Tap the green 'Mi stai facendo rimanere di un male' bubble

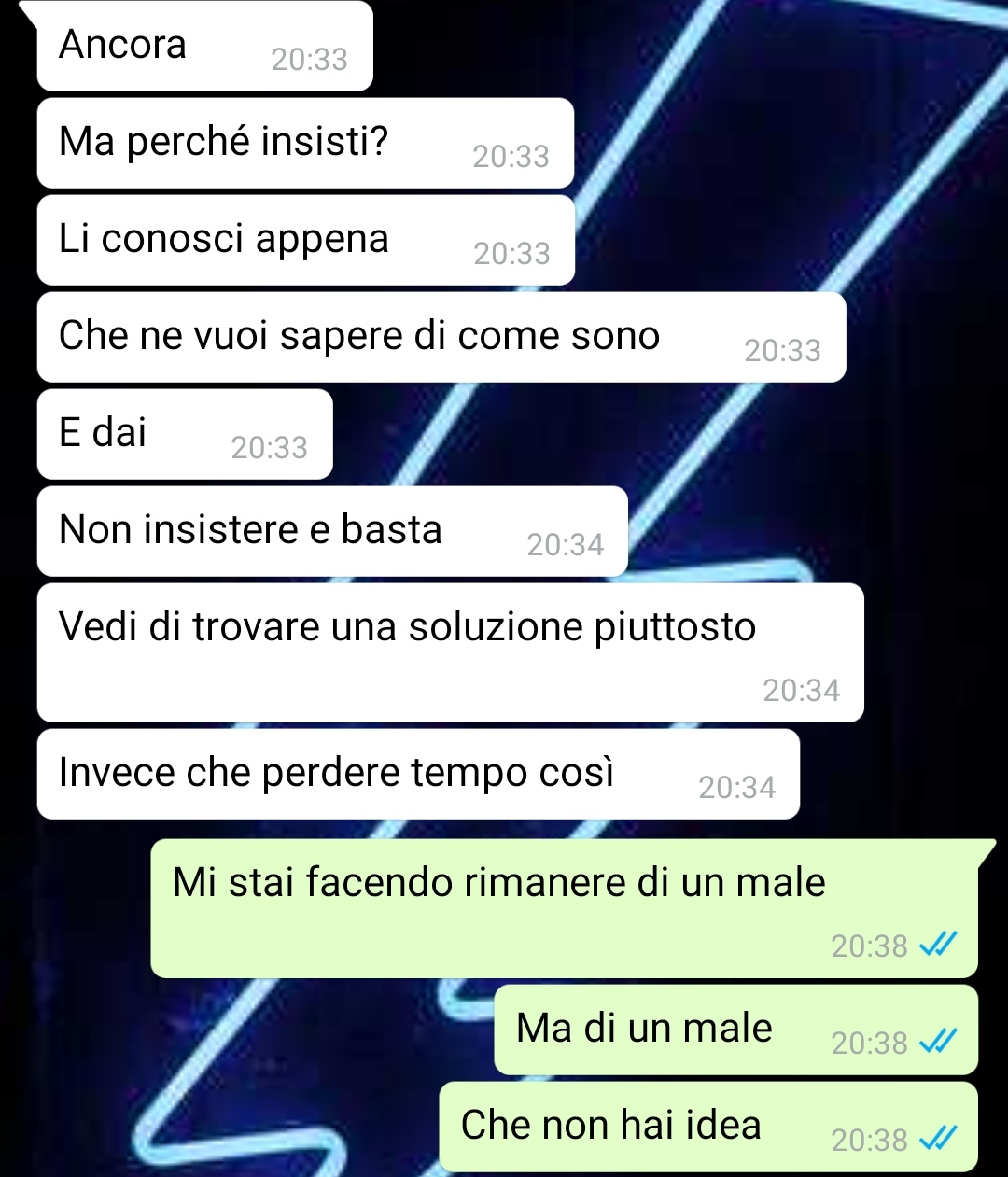(566, 908)
